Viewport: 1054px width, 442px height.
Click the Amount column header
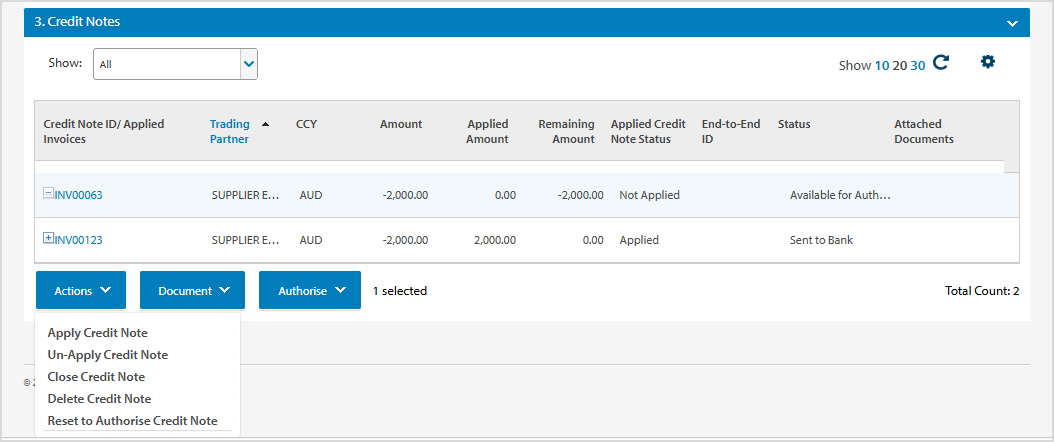[401, 124]
